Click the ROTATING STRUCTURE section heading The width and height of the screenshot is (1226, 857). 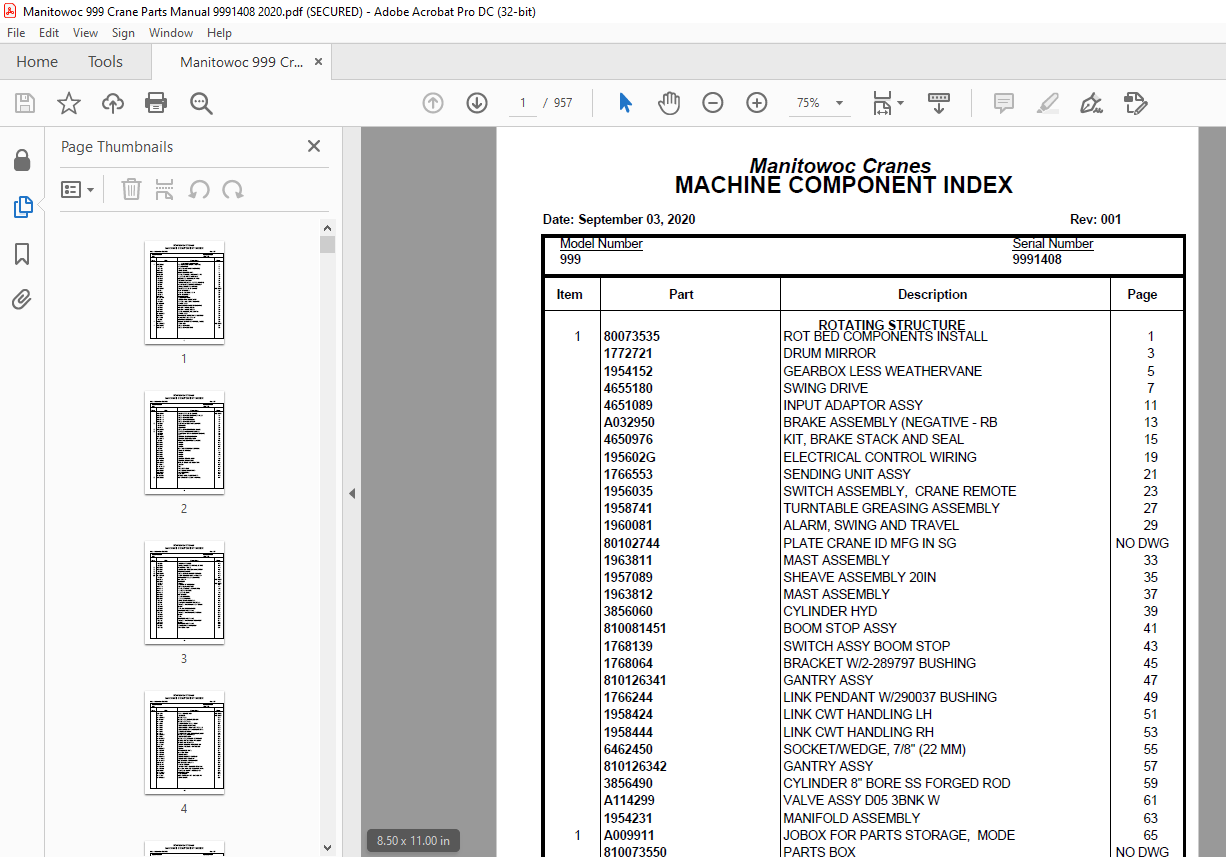click(892, 324)
